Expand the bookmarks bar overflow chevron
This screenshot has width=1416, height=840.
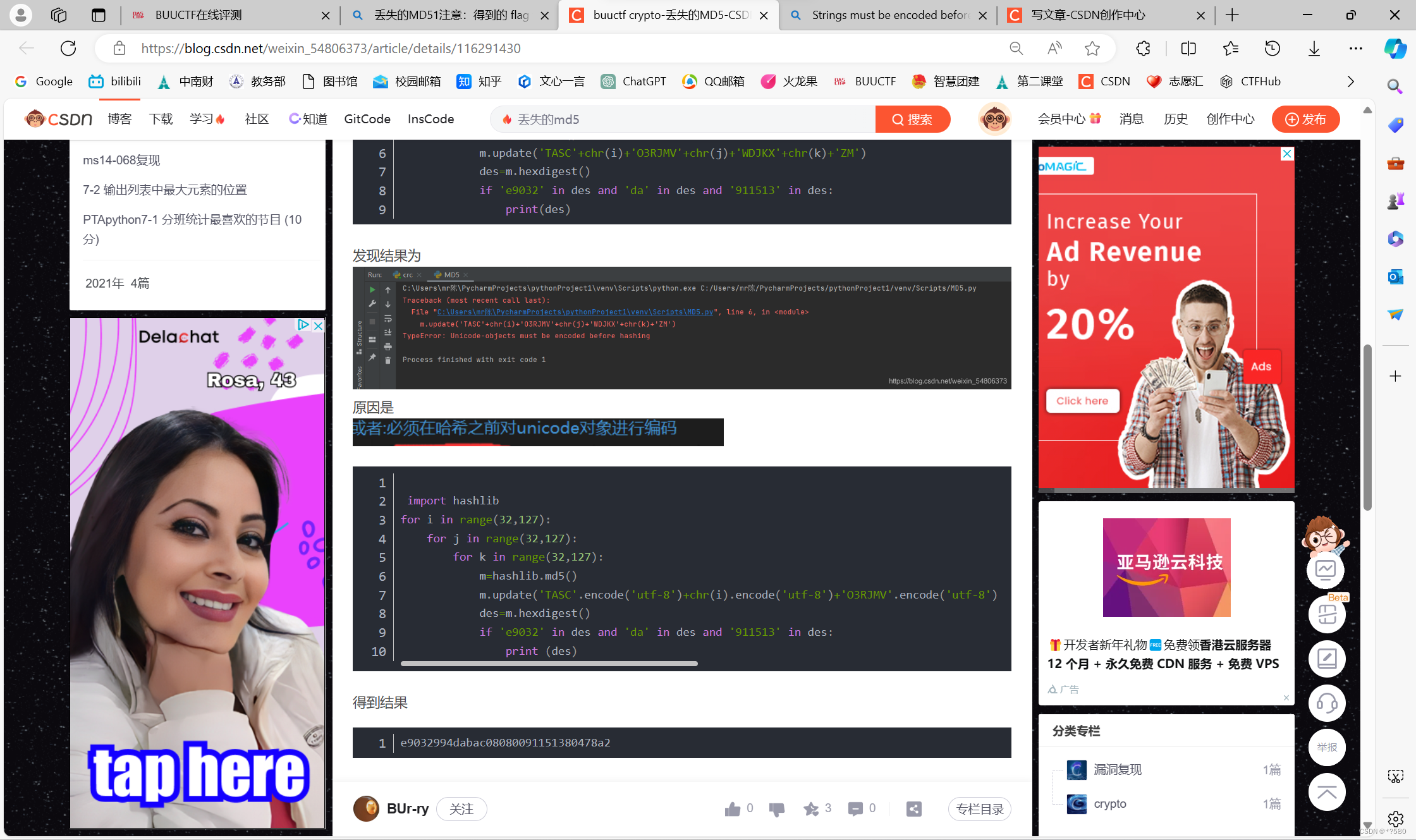coord(1351,82)
